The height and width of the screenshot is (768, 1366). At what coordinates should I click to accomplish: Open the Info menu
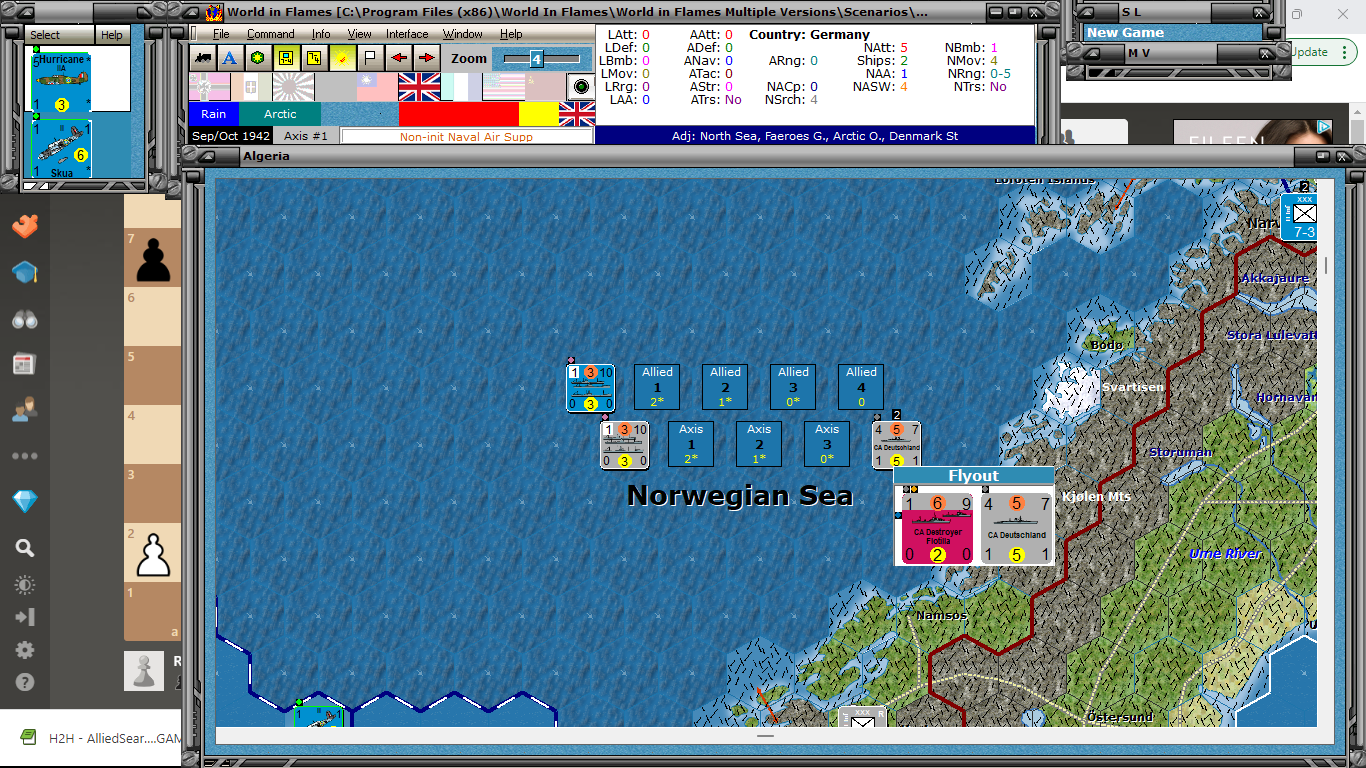coord(321,34)
